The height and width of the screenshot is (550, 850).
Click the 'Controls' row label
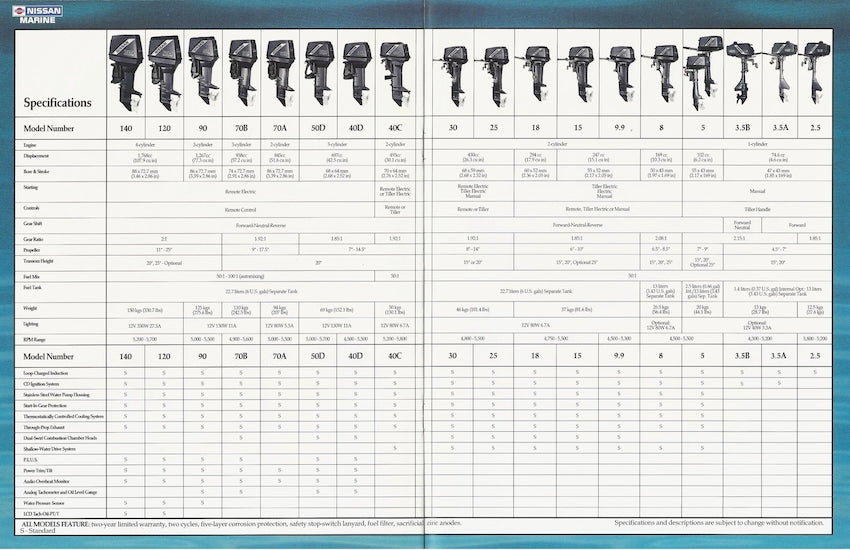[x=31, y=208]
